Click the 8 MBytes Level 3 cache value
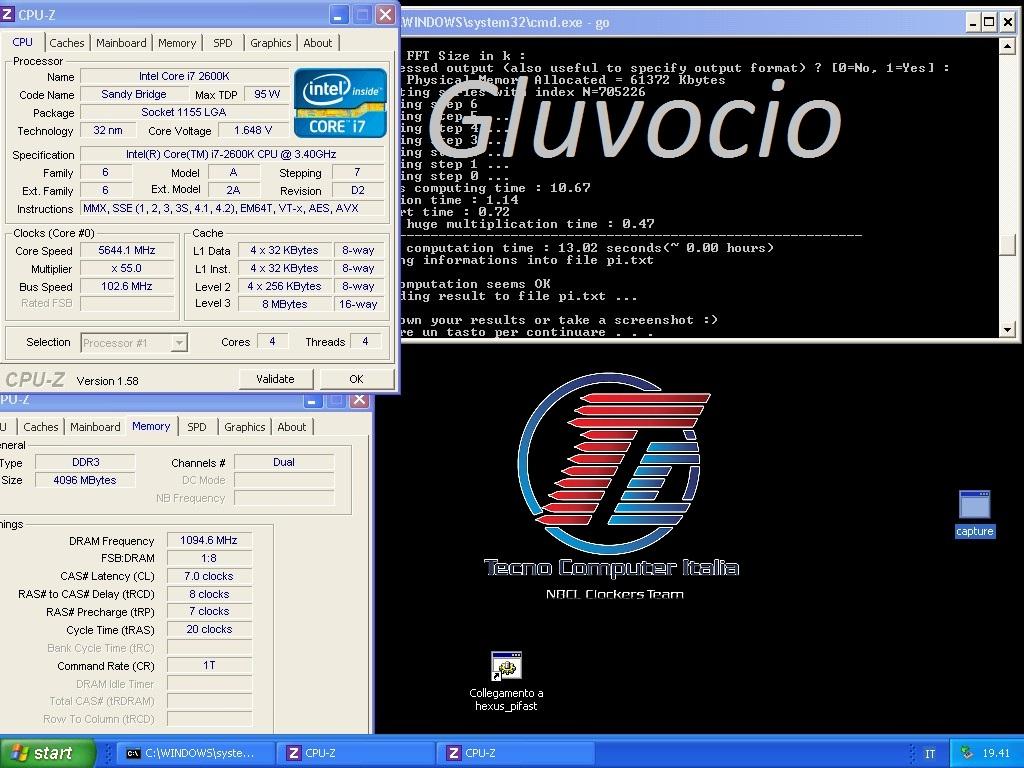Screen dimensions: 1024x768 (284, 304)
